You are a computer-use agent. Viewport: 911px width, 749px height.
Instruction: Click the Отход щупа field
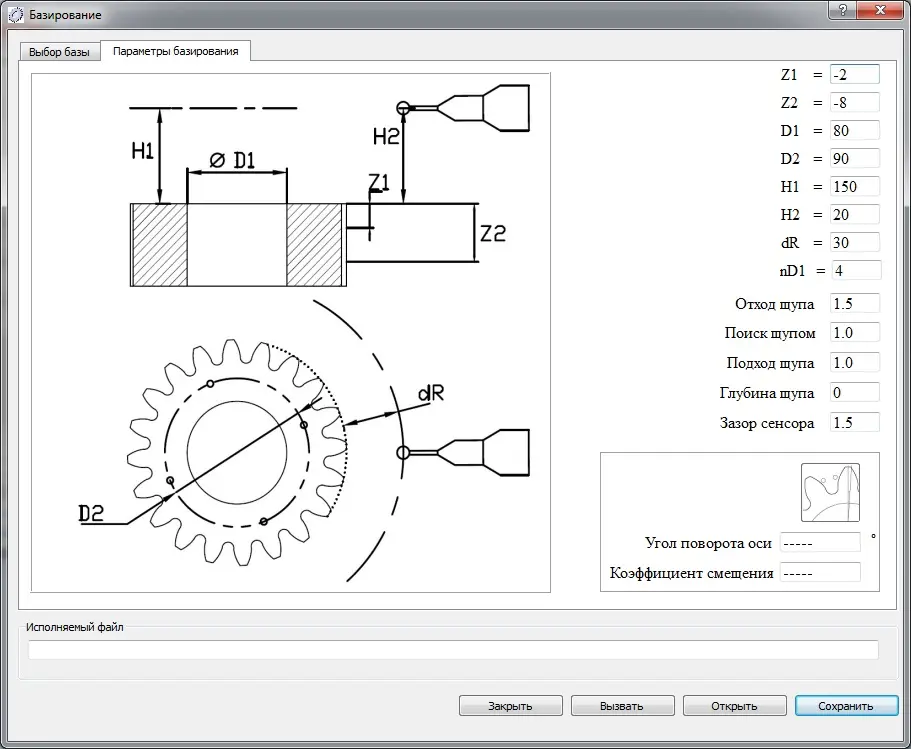pyautogui.click(x=854, y=303)
